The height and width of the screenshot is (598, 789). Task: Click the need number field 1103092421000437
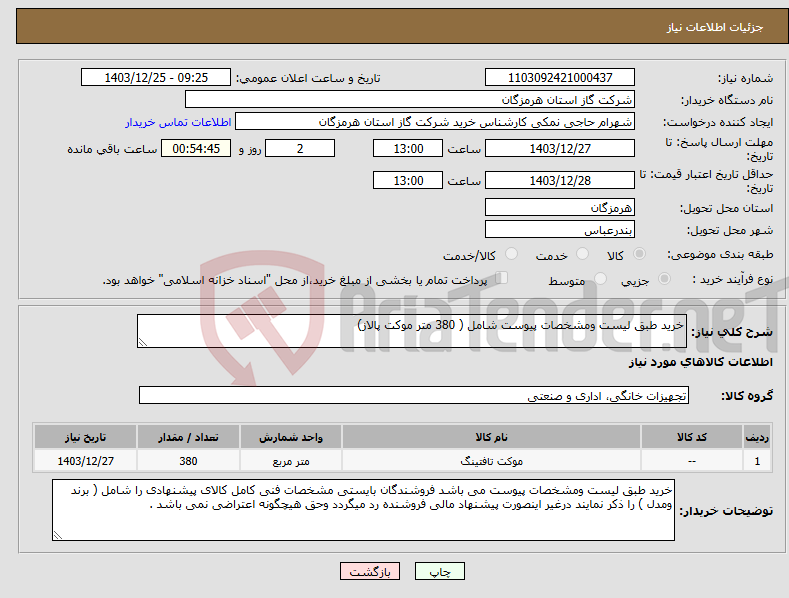(560, 78)
